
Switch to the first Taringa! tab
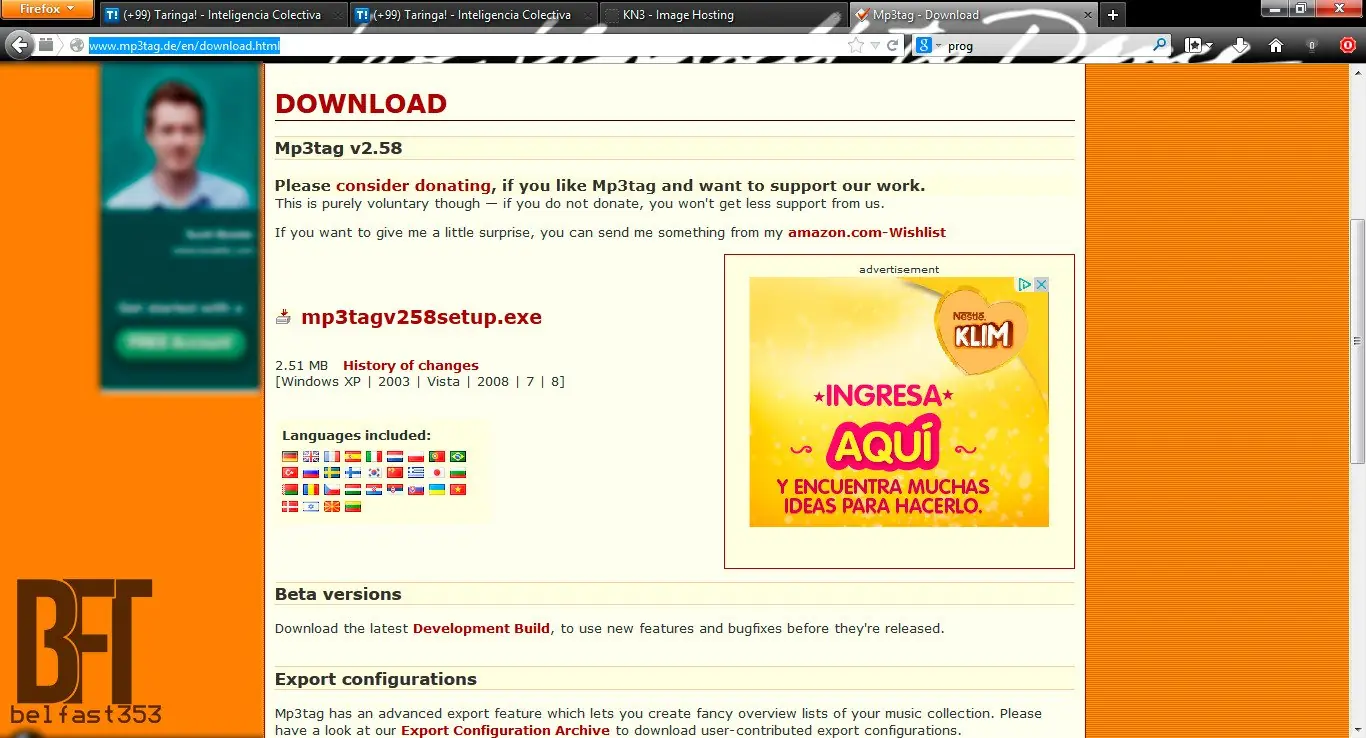[222, 15]
